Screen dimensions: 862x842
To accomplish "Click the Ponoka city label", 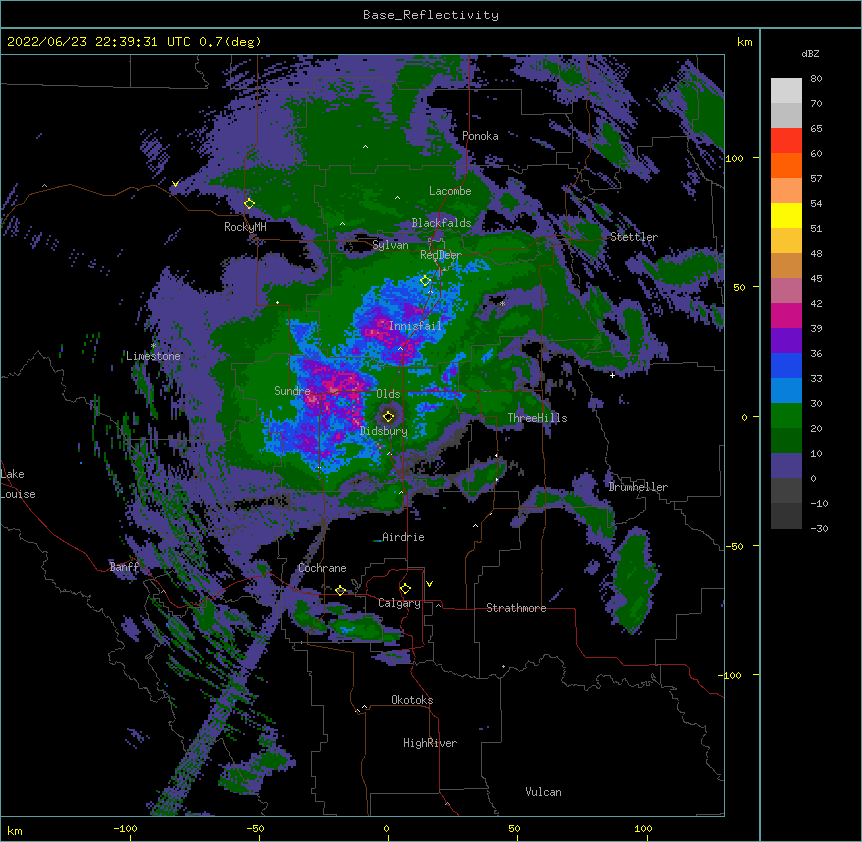I will coord(480,136).
